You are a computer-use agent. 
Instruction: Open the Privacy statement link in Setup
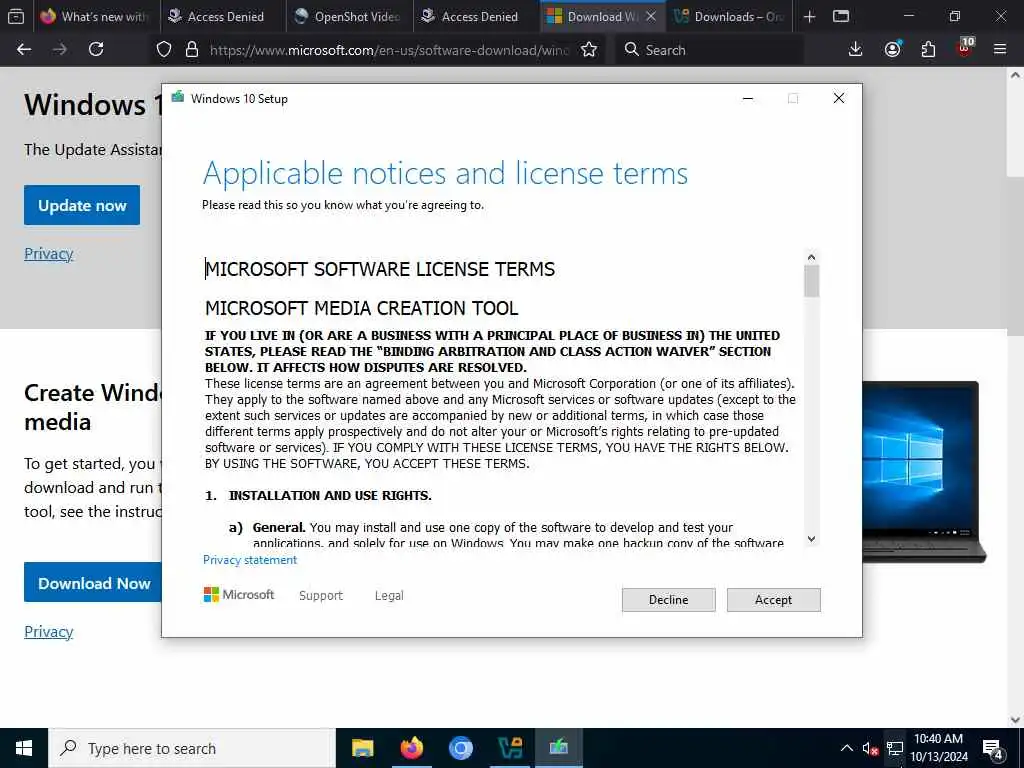pos(249,560)
